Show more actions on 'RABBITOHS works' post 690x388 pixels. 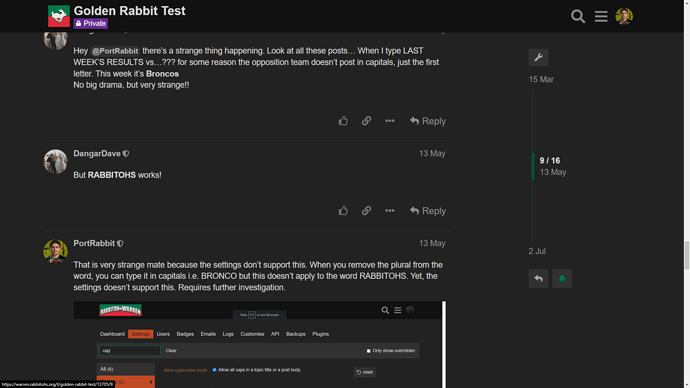click(x=390, y=211)
